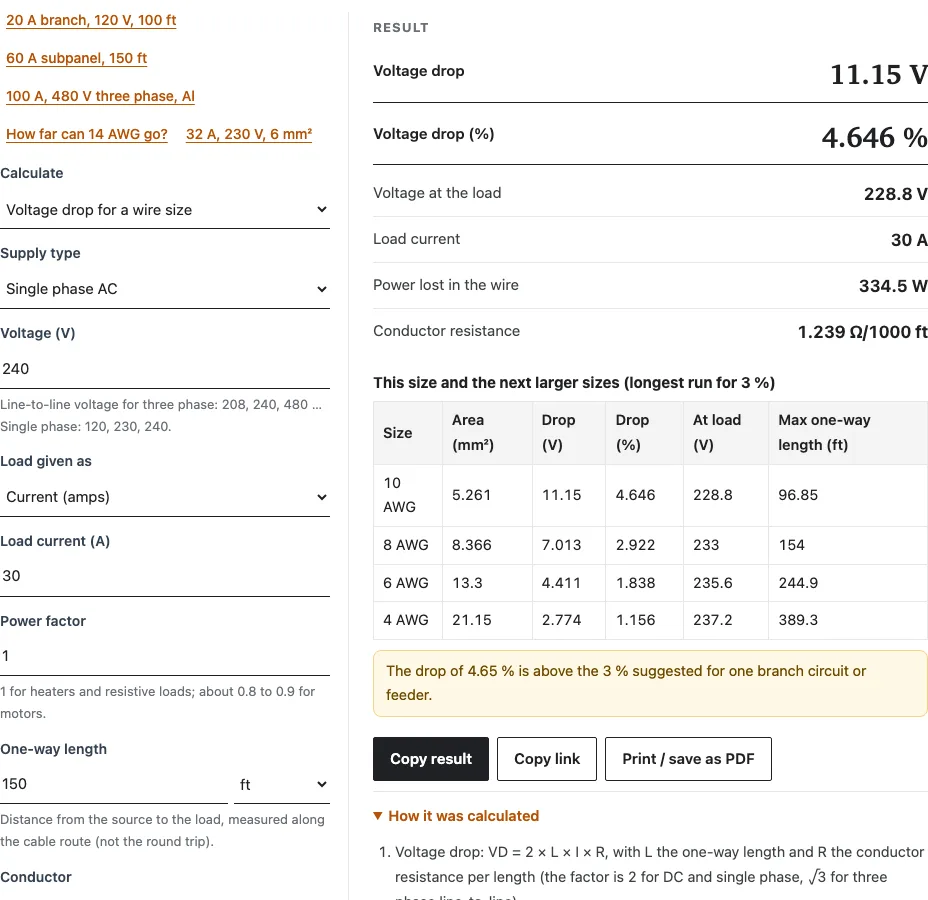The width and height of the screenshot is (928, 900).
Task: Change the length unit ft dropdown
Action: point(282,785)
